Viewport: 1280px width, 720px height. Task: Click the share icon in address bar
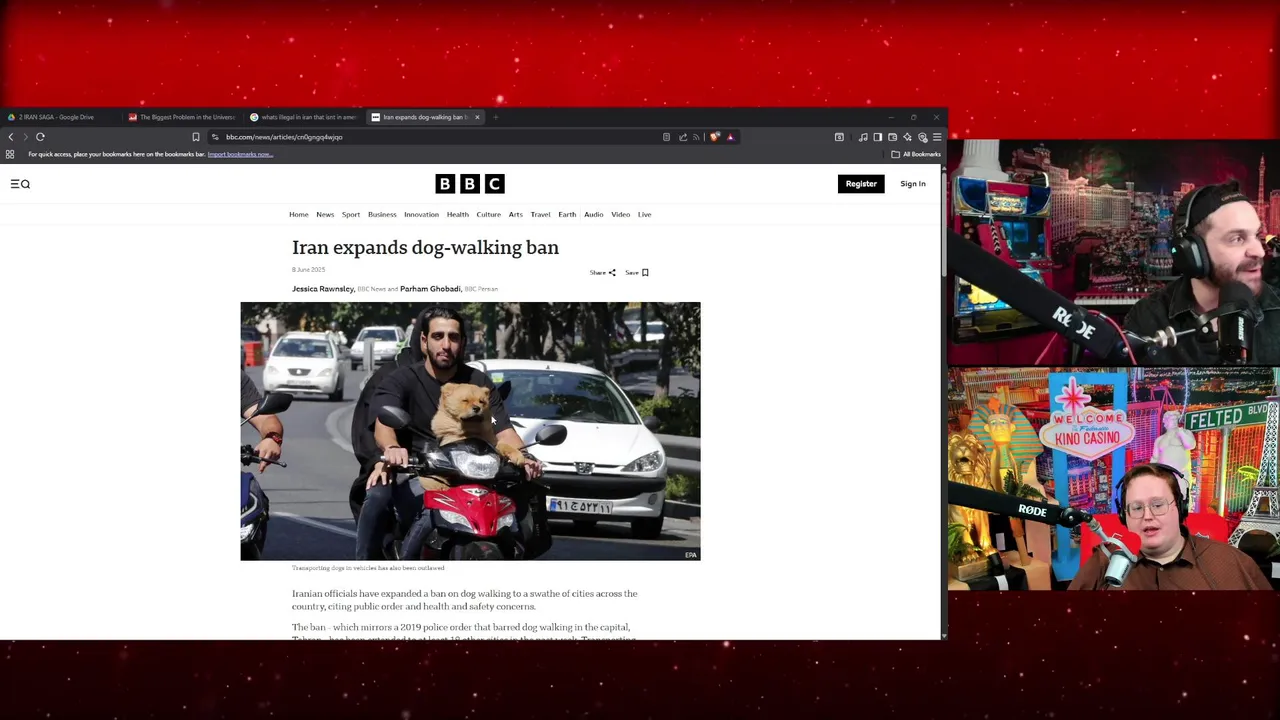[683, 137]
